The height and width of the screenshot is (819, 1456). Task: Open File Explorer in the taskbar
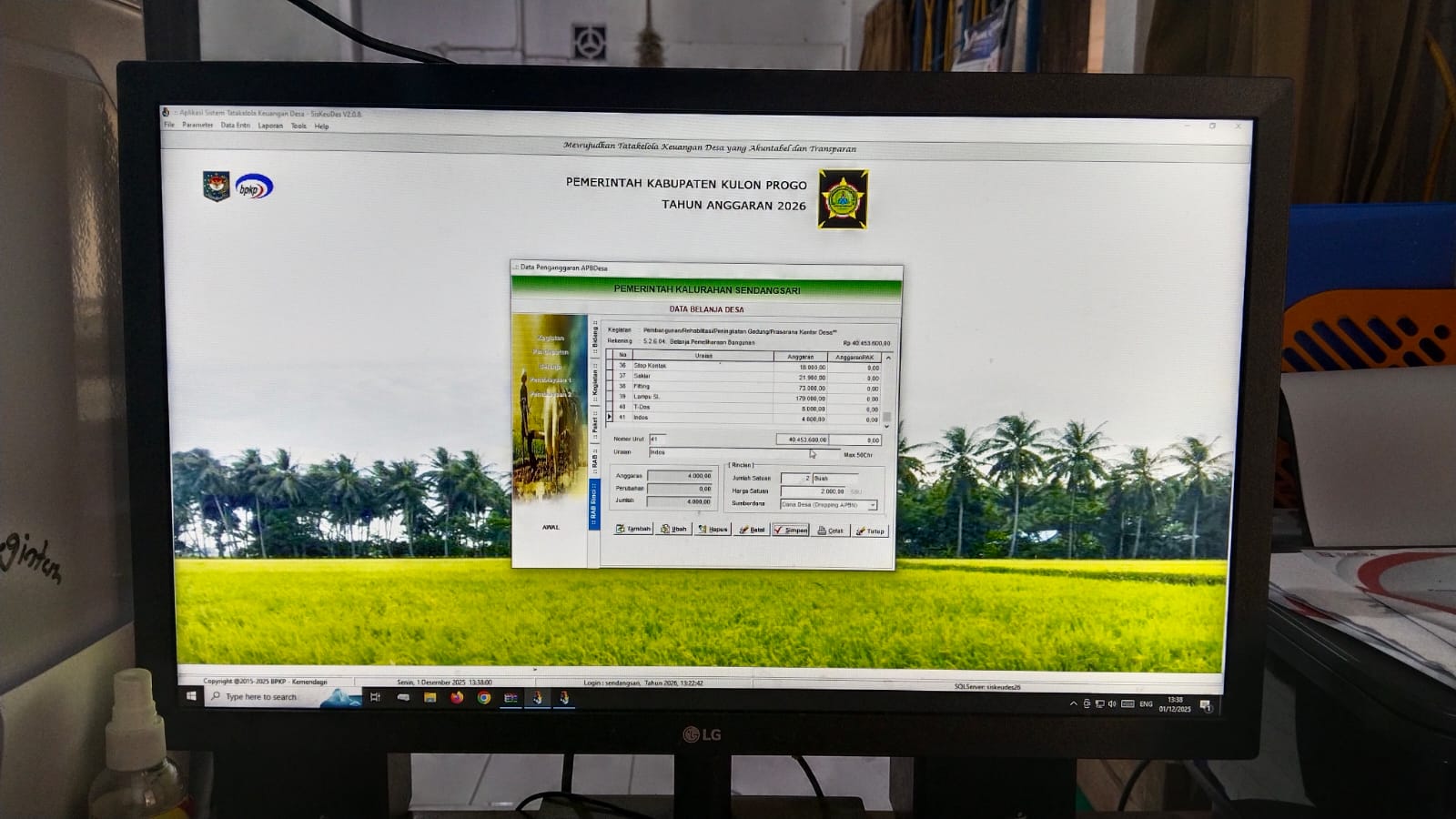point(430,698)
